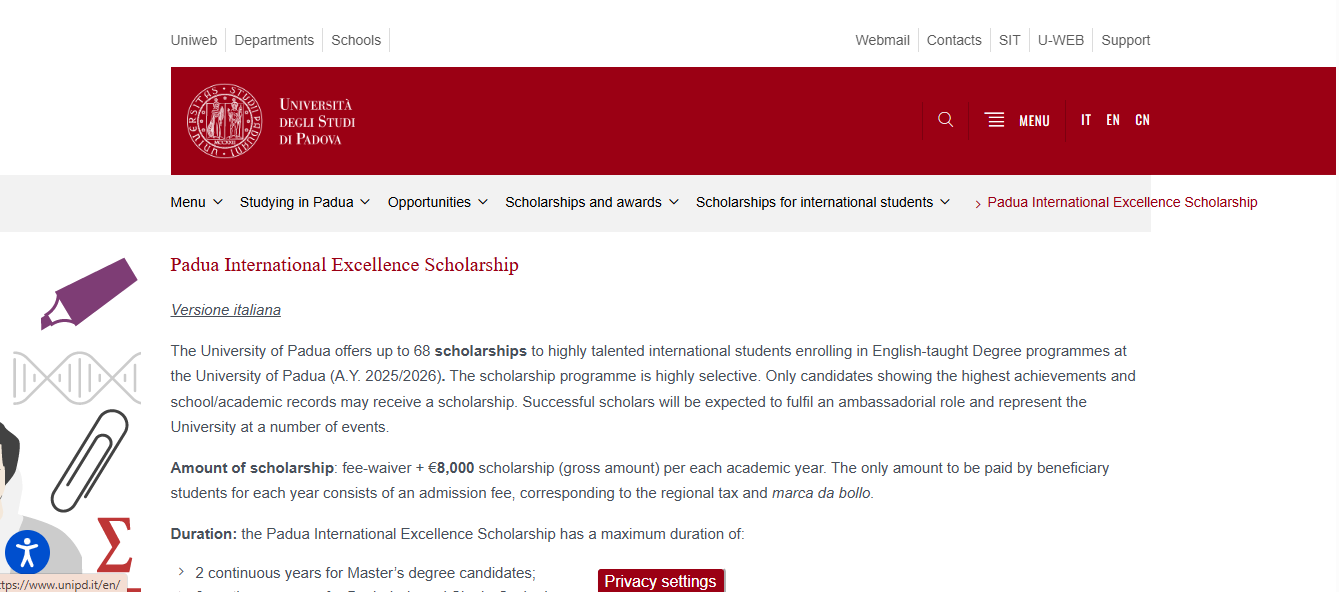Switch site language to IT
Viewport: 1339px width, 592px height.
pyautogui.click(x=1086, y=119)
